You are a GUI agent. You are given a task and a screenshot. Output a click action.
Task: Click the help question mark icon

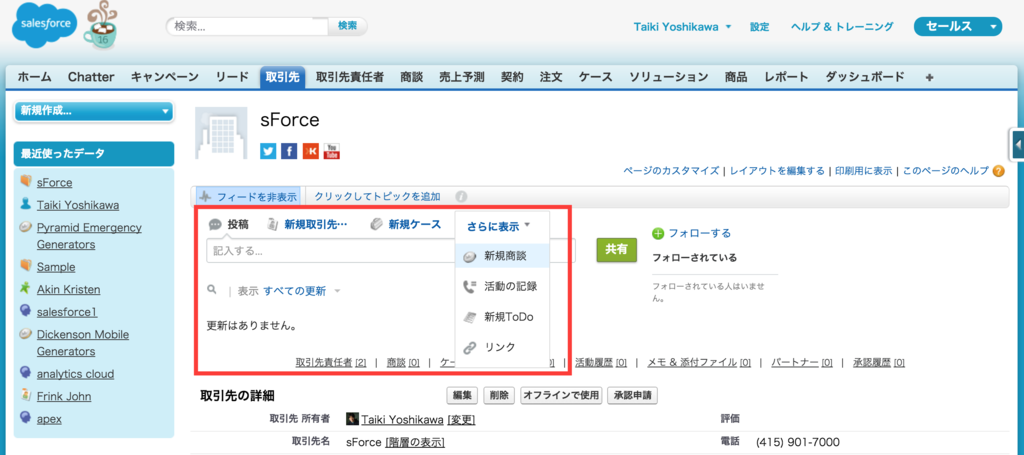998,171
